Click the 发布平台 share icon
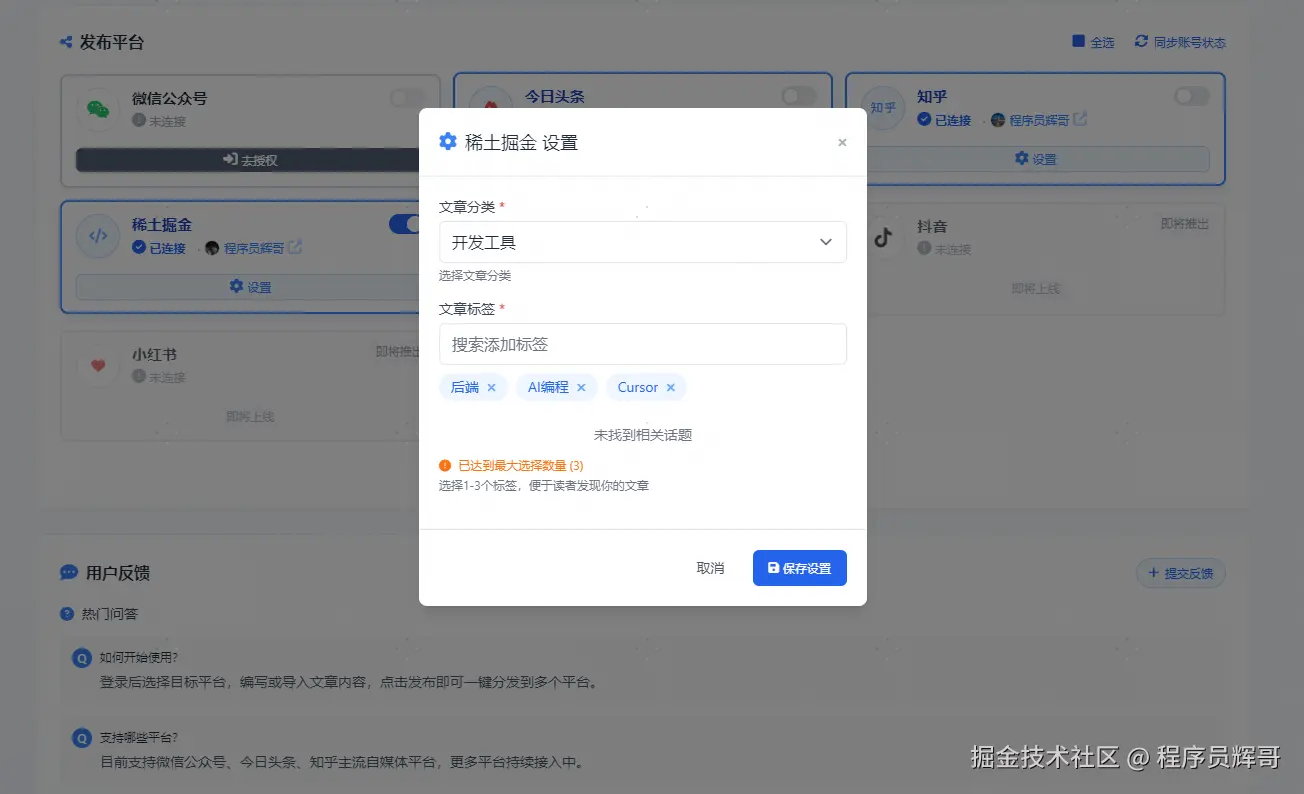Image resolution: width=1304 pixels, height=794 pixels. pos(66,42)
